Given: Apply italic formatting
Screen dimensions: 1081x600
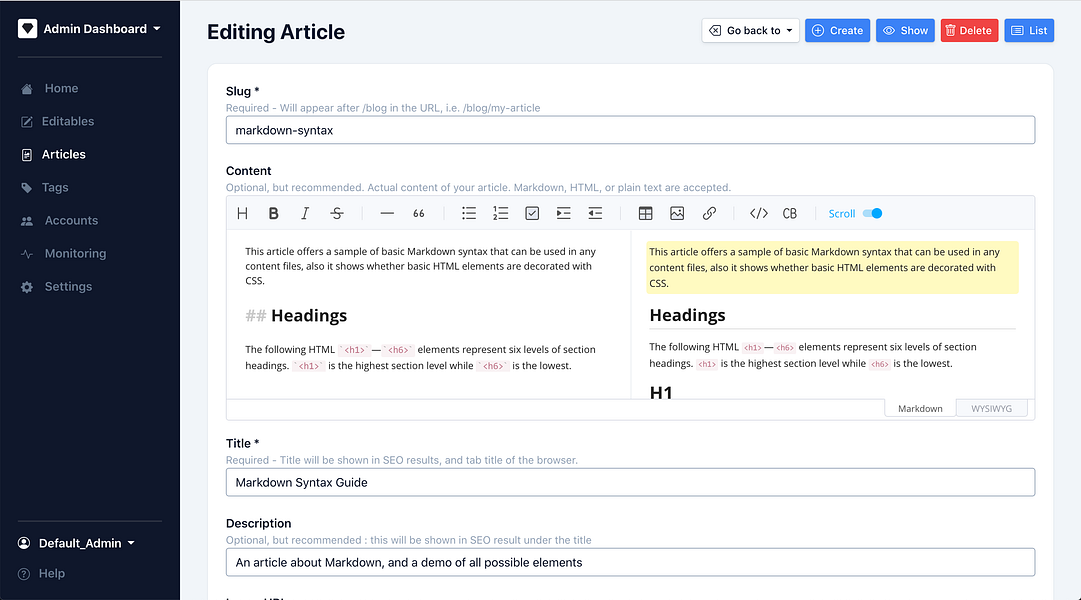Looking at the screenshot, I should (x=305, y=214).
